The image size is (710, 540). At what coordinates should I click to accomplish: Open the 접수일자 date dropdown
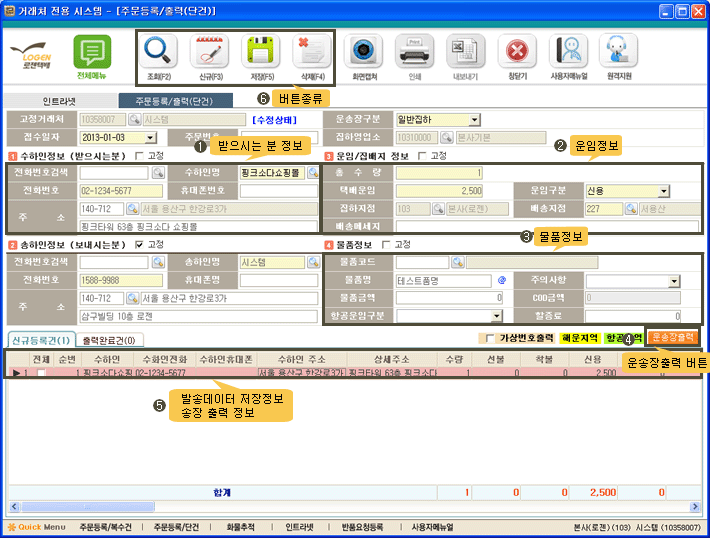pos(150,138)
